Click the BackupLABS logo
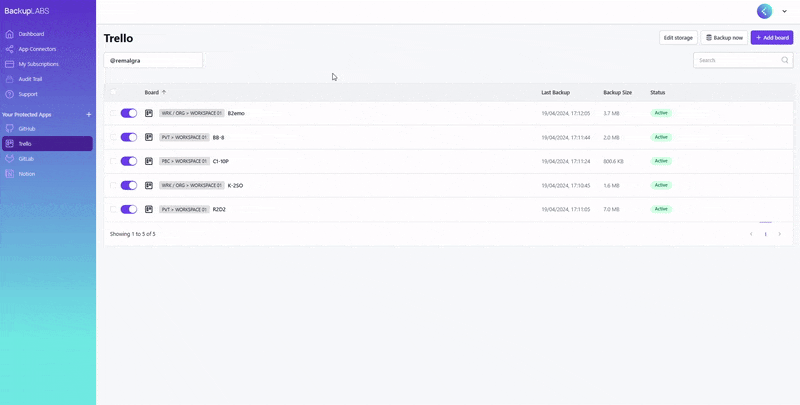 click(x=27, y=11)
